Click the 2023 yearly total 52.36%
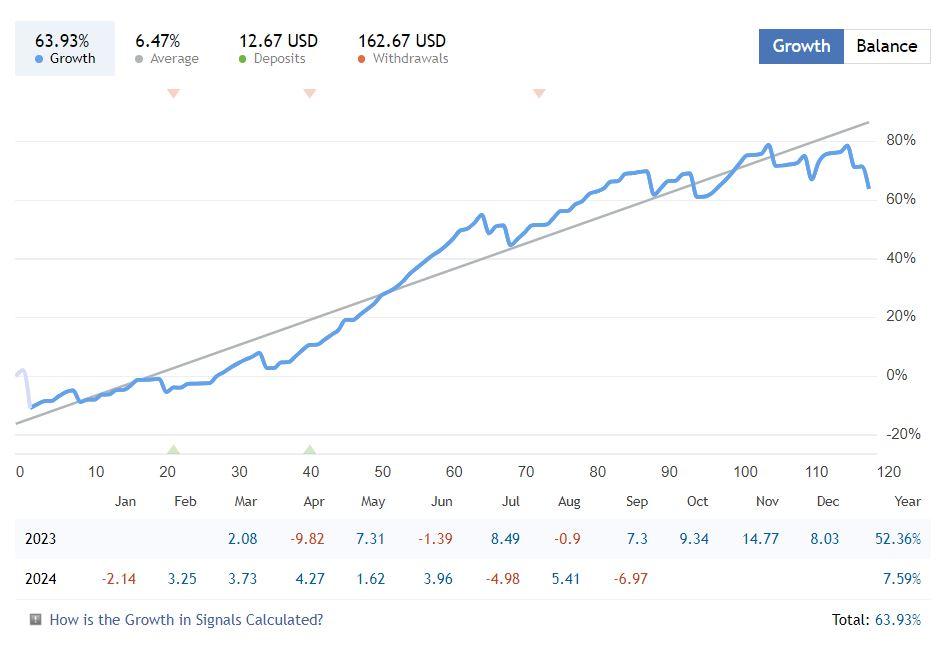This screenshot has height=651, width=947. (897, 539)
